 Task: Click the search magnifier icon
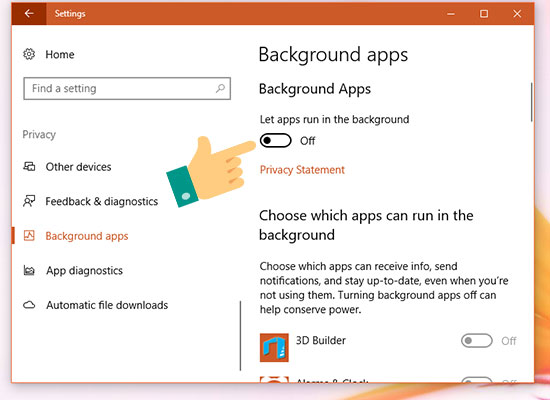pyautogui.click(x=220, y=88)
